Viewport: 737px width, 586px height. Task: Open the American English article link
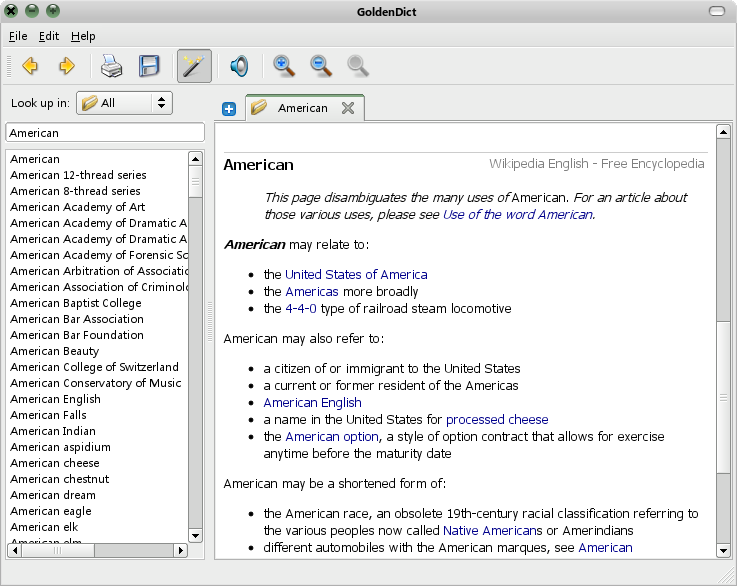tap(312, 403)
